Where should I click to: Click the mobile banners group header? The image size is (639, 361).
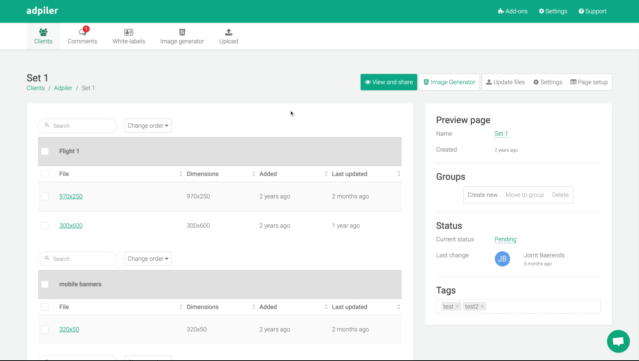point(220,284)
